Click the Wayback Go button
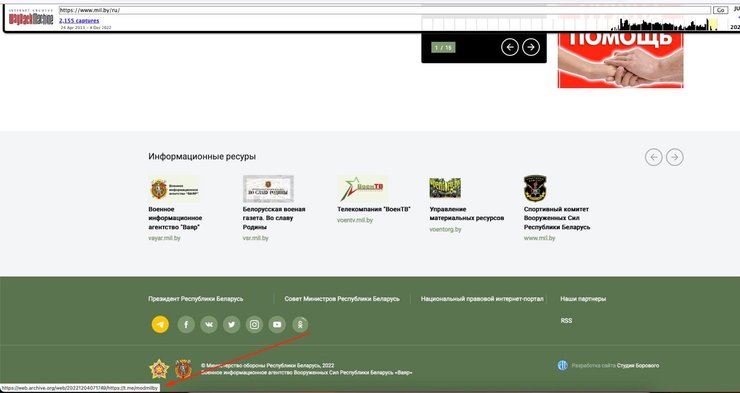 click(x=720, y=10)
